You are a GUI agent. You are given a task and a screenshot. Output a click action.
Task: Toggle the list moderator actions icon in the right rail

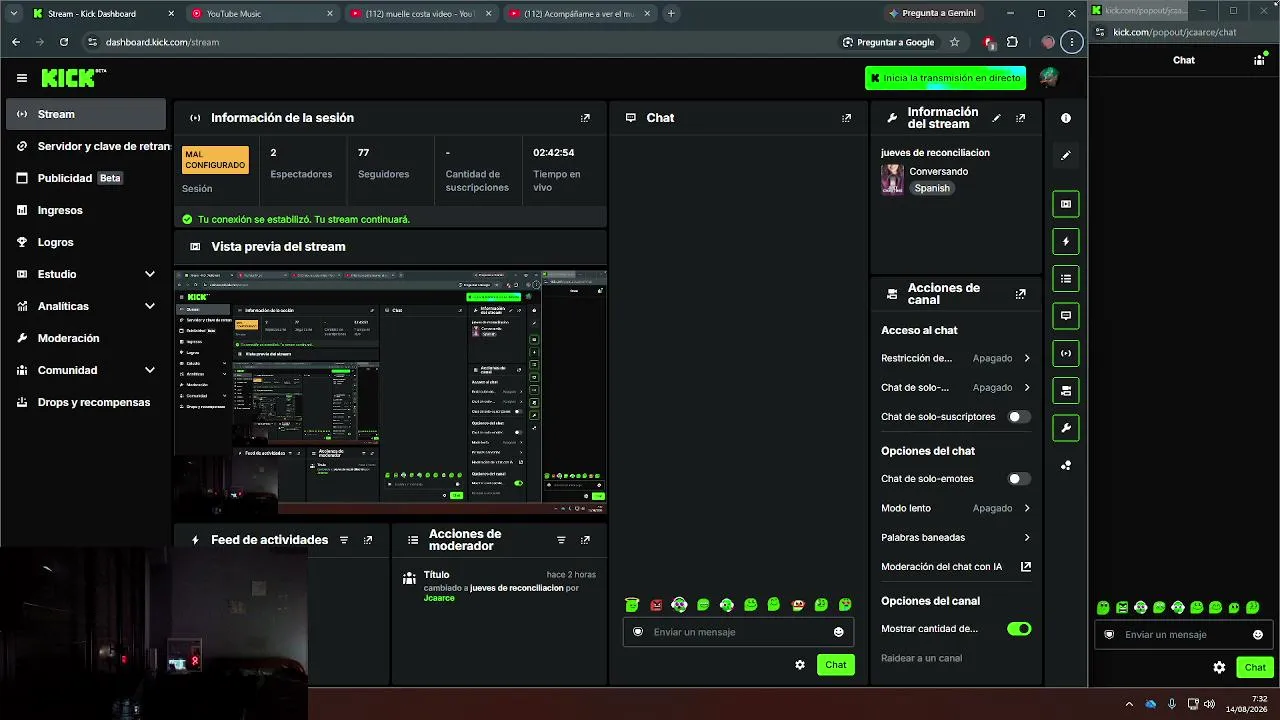coord(1066,279)
